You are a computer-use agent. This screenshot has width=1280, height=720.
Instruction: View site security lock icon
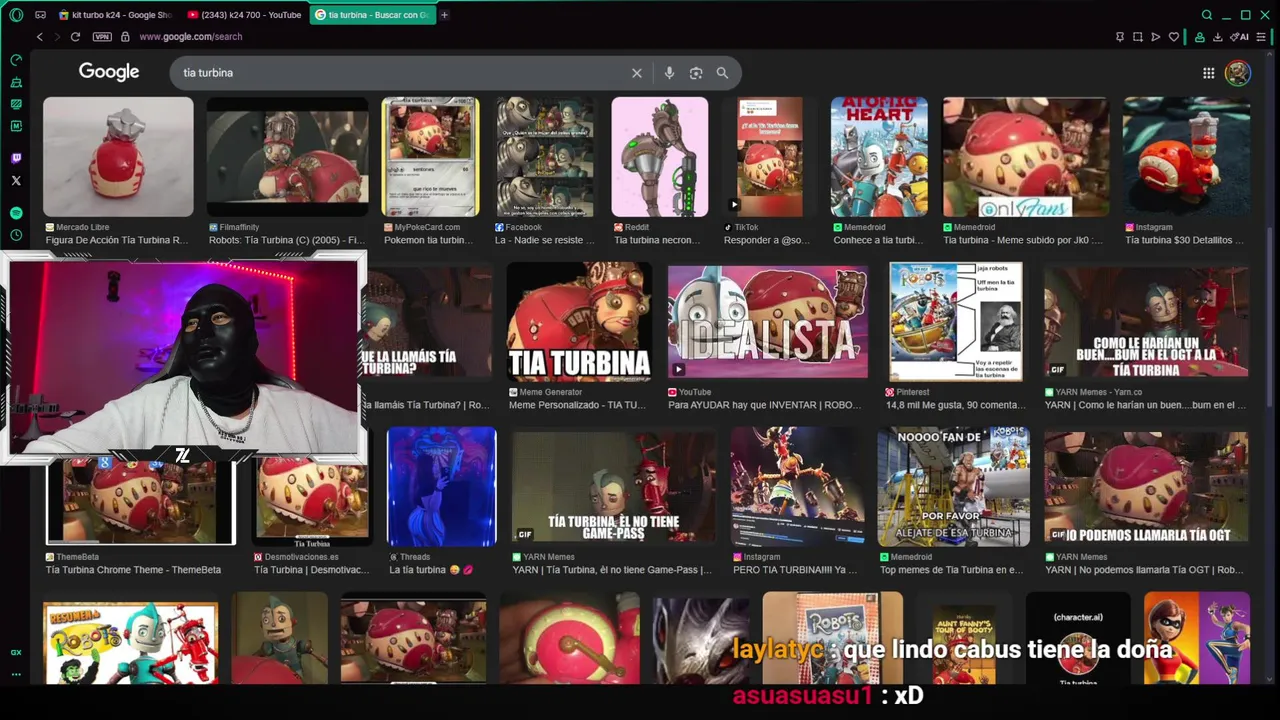(125, 37)
